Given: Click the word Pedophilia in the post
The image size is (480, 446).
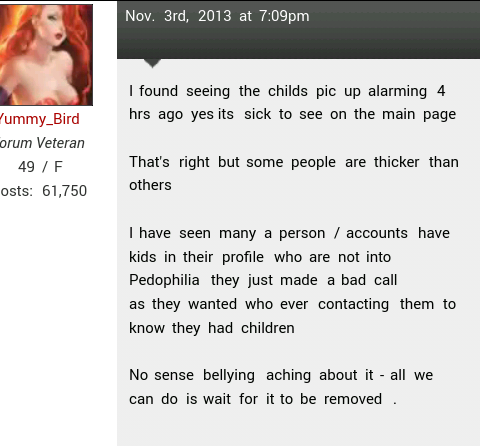Looking at the screenshot, I should 164,280.
